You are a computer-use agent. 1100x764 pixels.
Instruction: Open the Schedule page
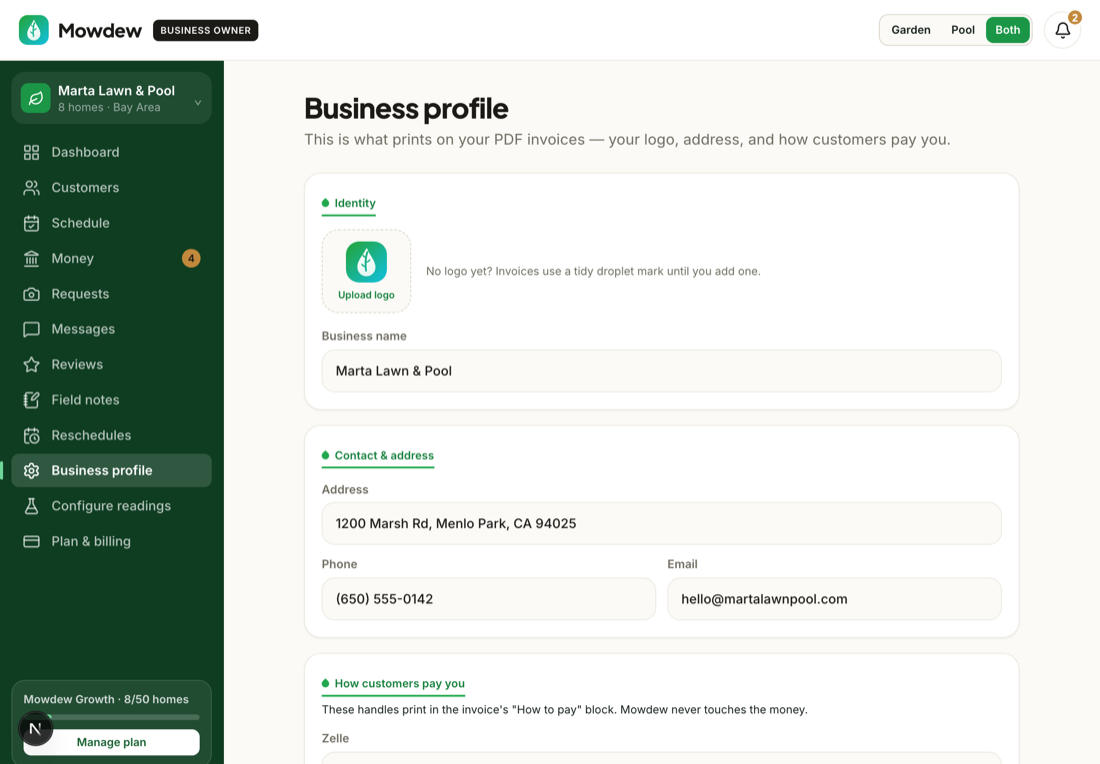pos(112,223)
